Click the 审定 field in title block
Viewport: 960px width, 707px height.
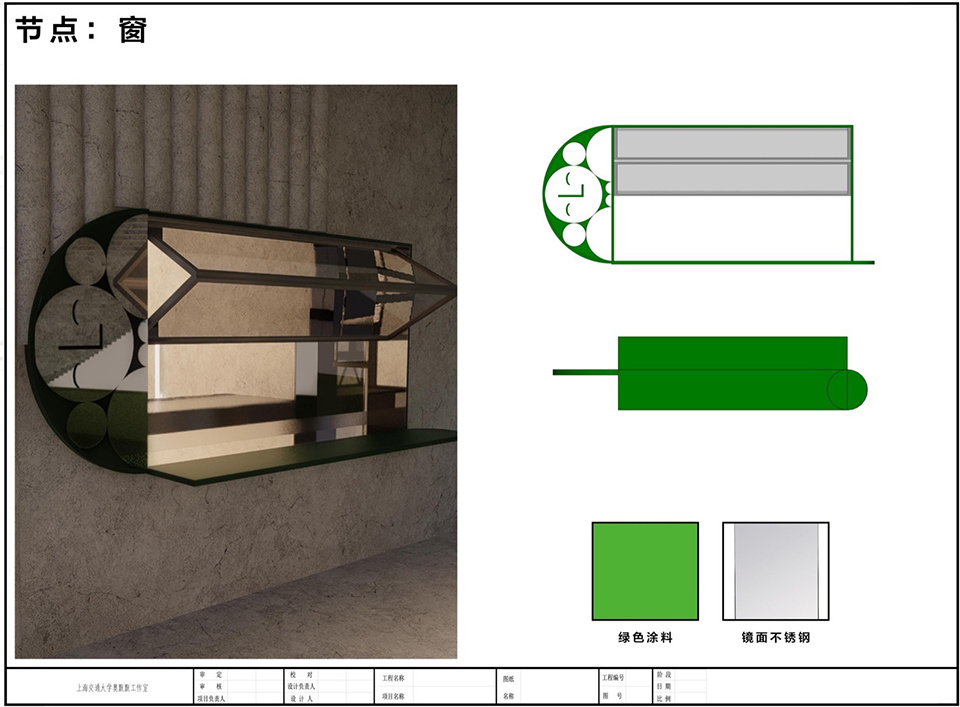211,675
